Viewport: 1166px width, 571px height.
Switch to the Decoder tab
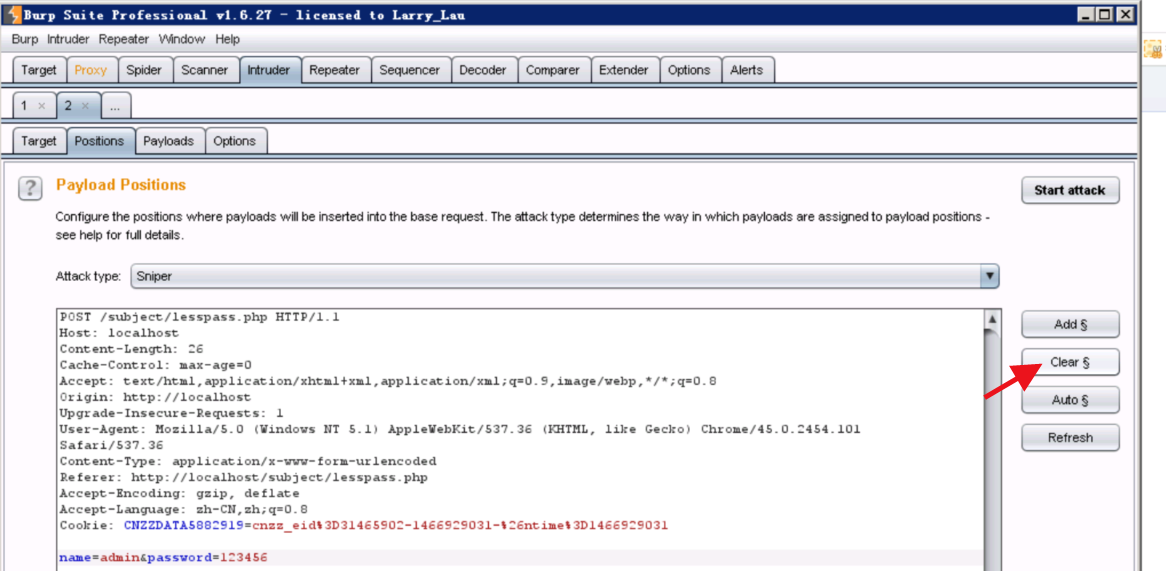tap(483, 70)
